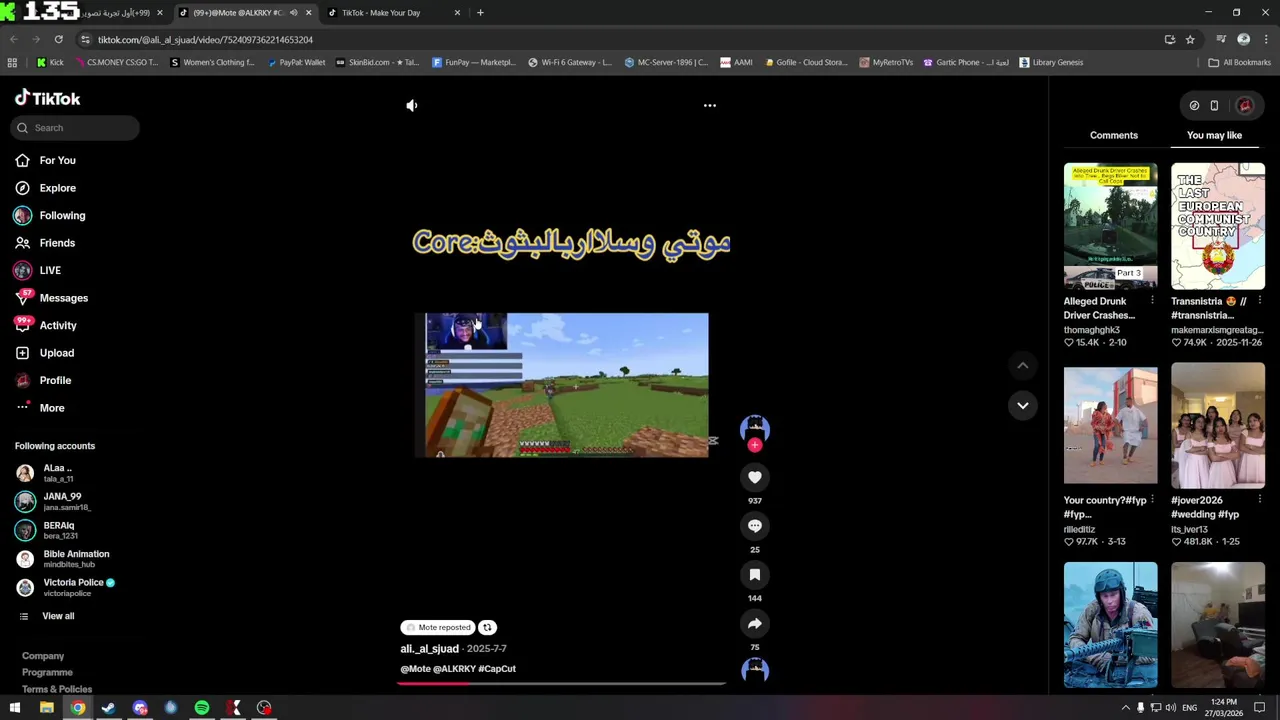The width and height of the screenshot is (1280, 720).
Task: Open the creator avatar above the like button
Action: pyautogui.click(x=755, y=428)
